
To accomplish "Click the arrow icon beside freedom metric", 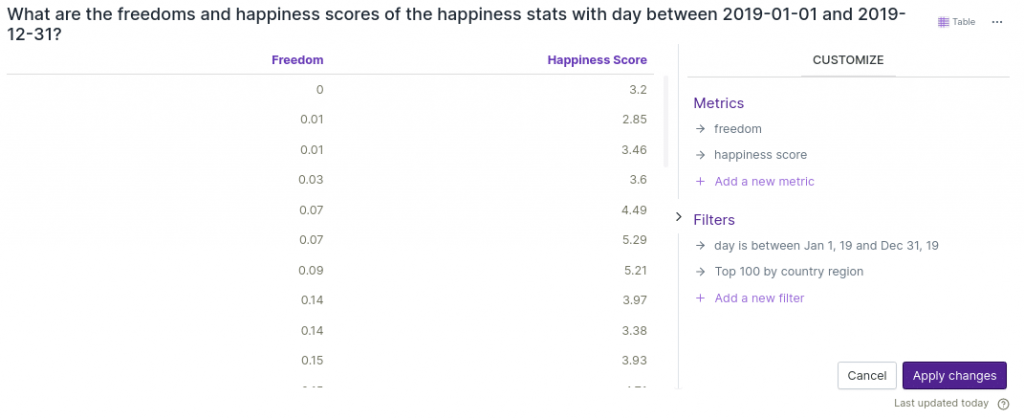I will tap(700, 129).
